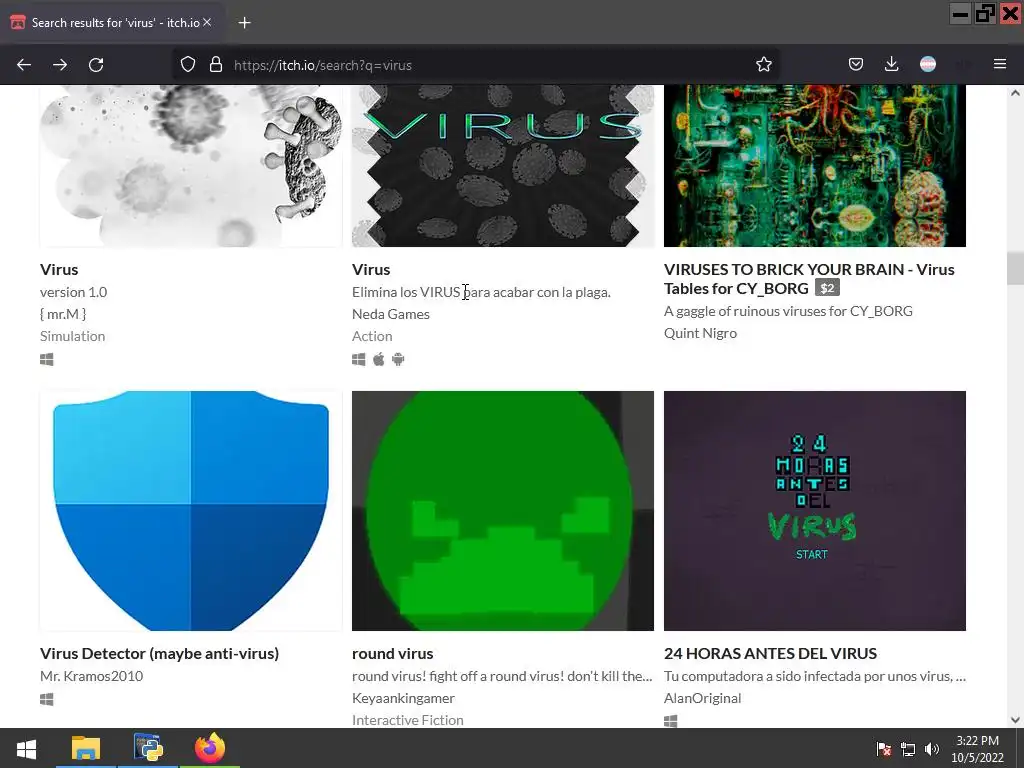Visit author Mr. Kramos2010 profile
The image size is (1024, 768).
pos(91,676)
